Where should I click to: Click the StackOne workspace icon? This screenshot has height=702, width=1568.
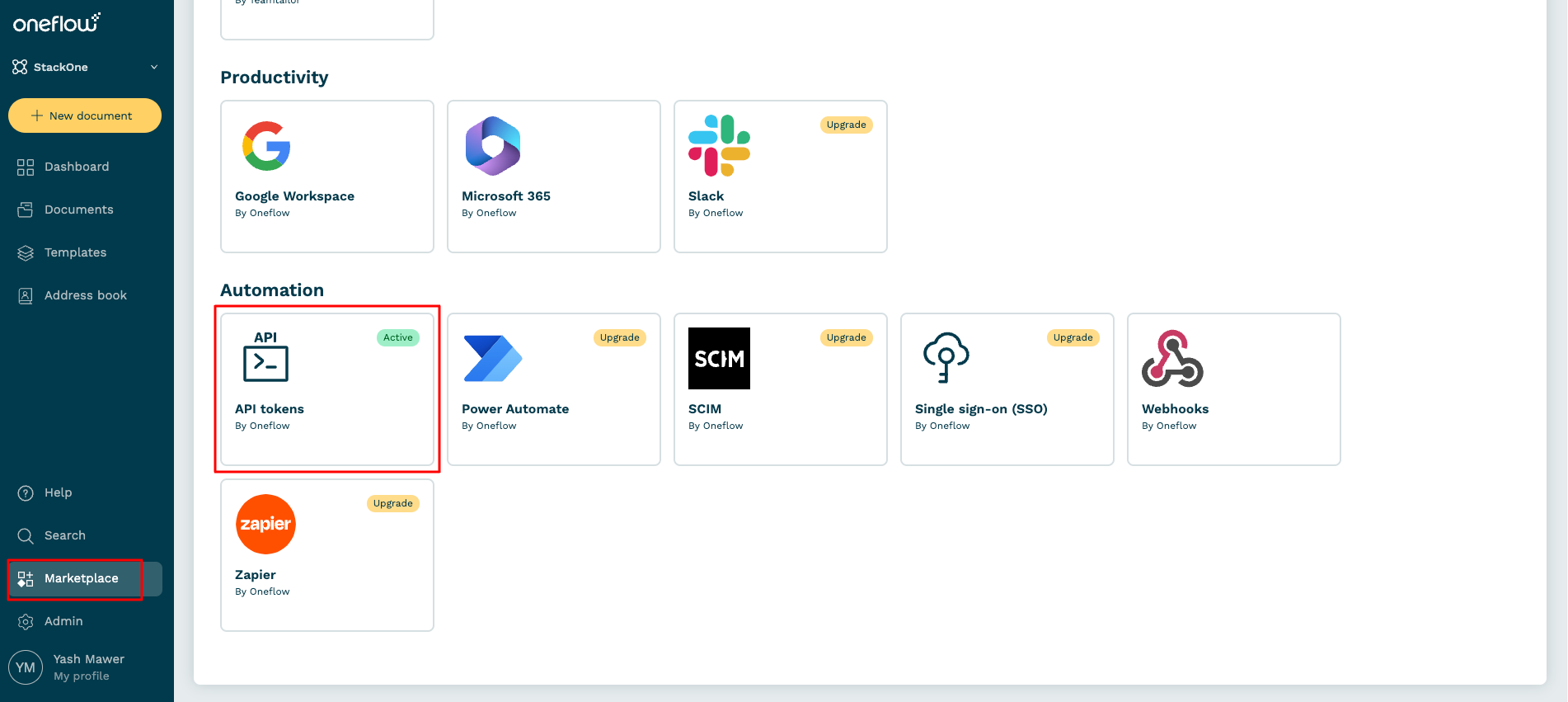tap(20, 67)
